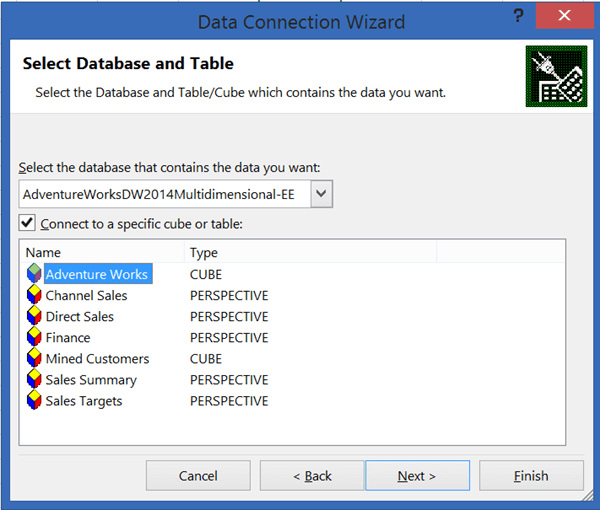Select the Channel Sales list entry
600x510 pixels.
coord(86,295)
